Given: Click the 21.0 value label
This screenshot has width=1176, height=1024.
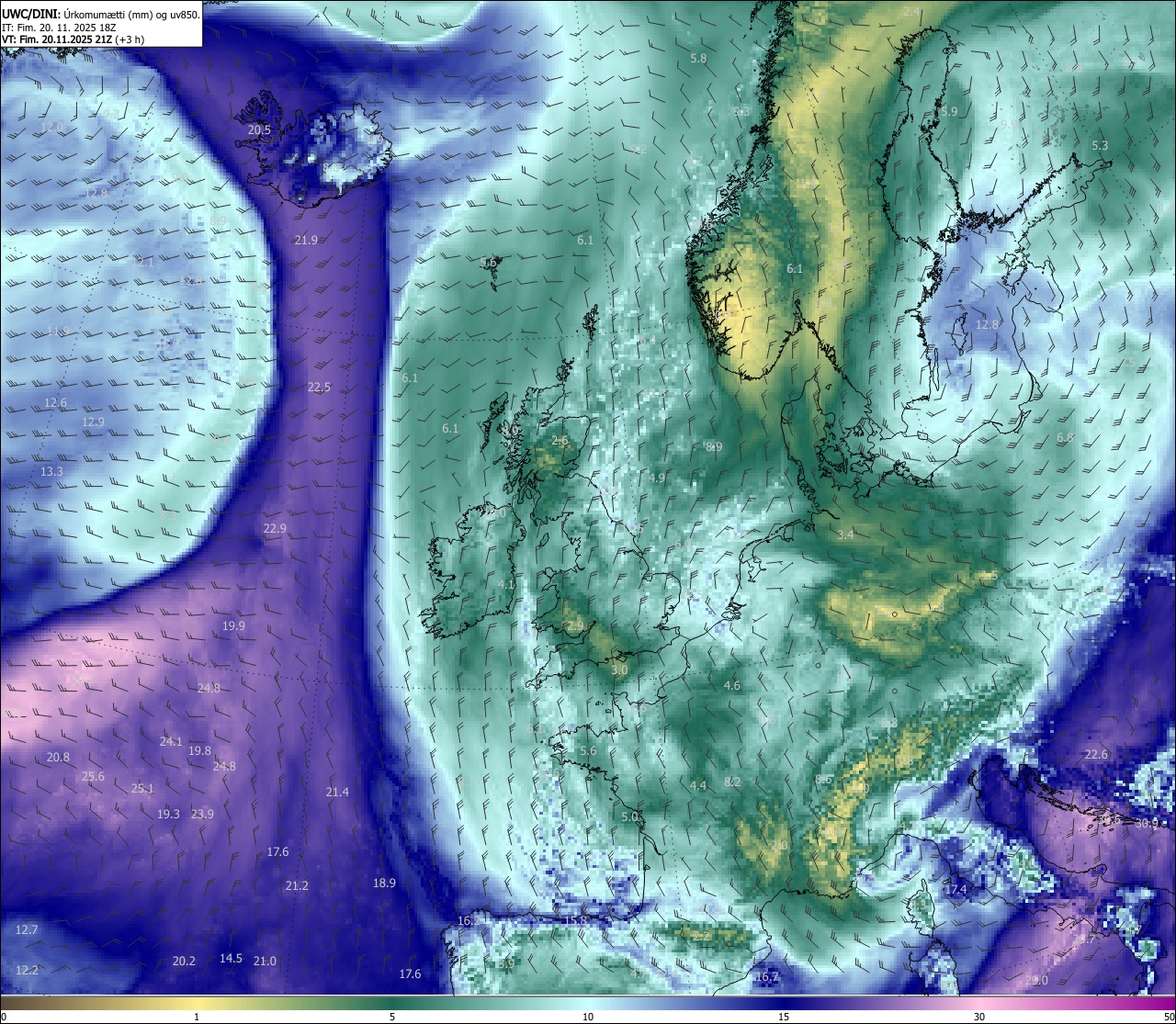Looking at the screenshot, I should click(x=265, y=961).
